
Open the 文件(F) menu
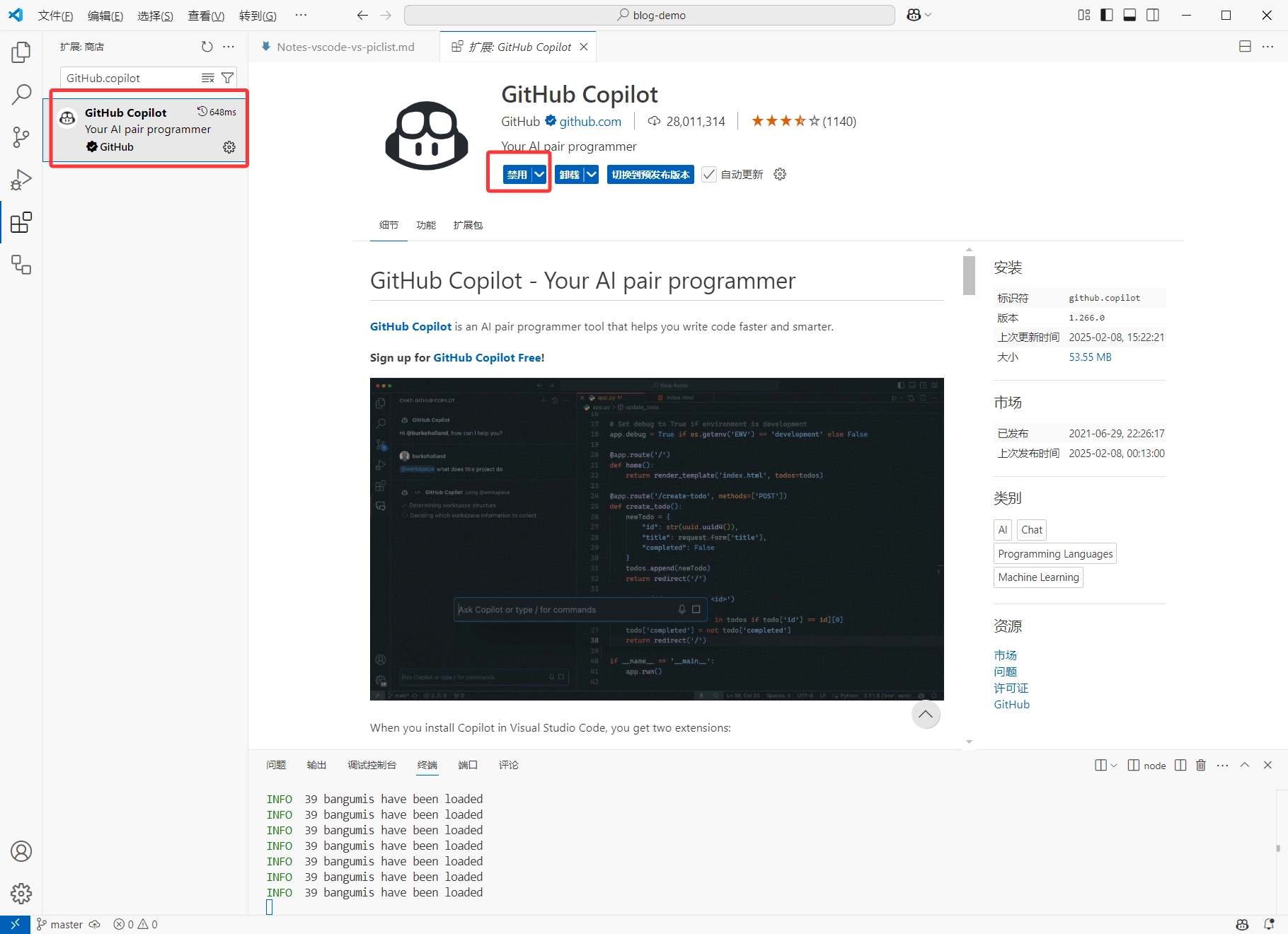click(x=55, y=16)
